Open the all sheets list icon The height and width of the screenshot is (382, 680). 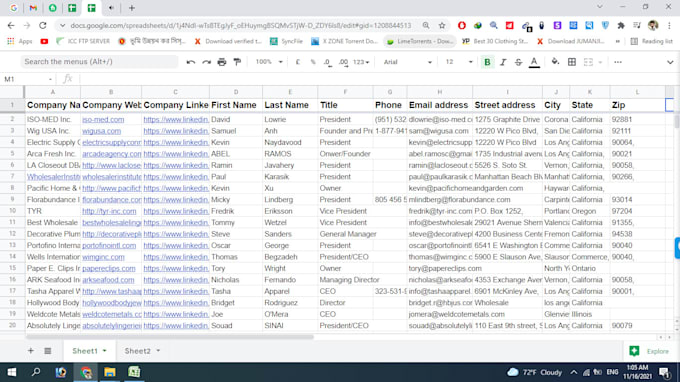[48, 351]
